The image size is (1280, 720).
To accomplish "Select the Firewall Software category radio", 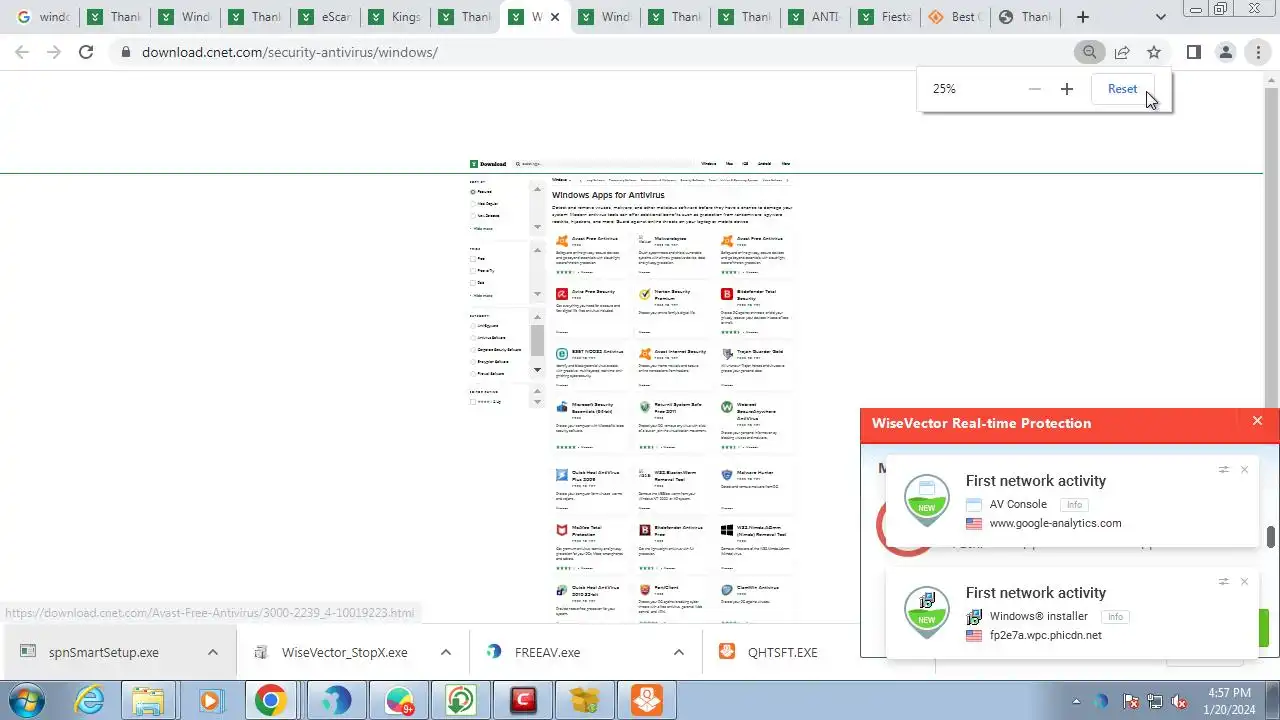I will 473,373.
